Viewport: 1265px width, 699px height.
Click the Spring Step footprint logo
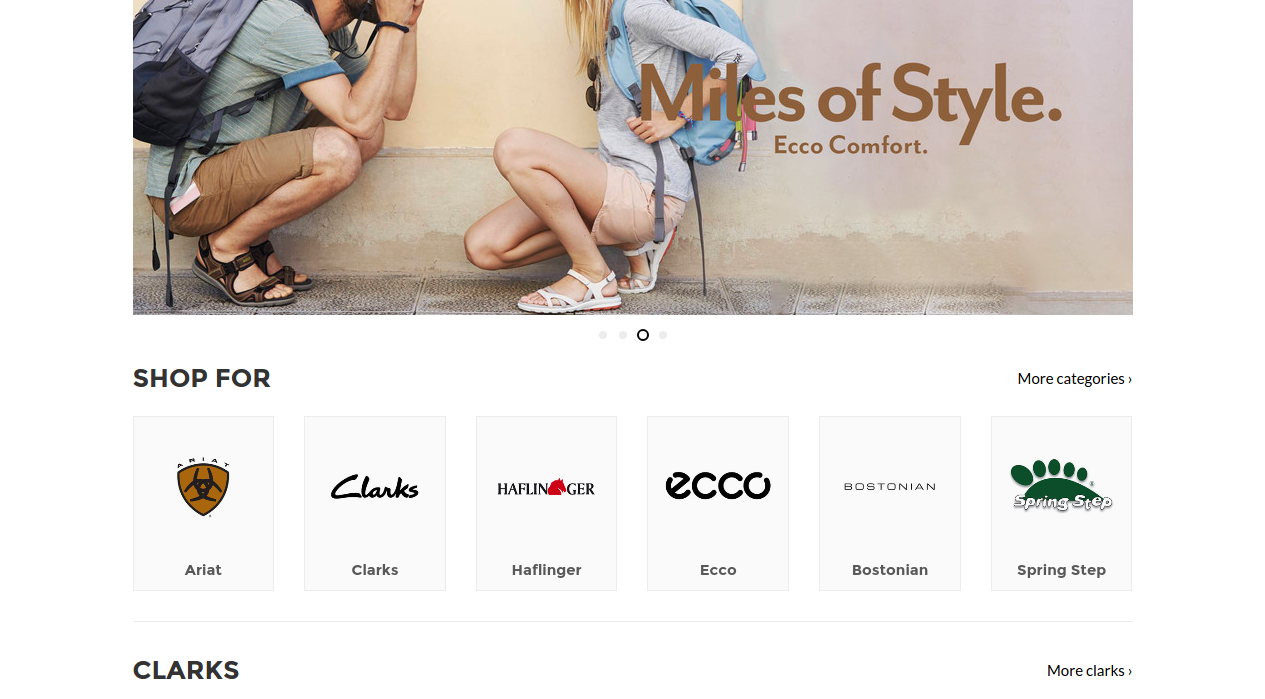[x=1061, y=486]
